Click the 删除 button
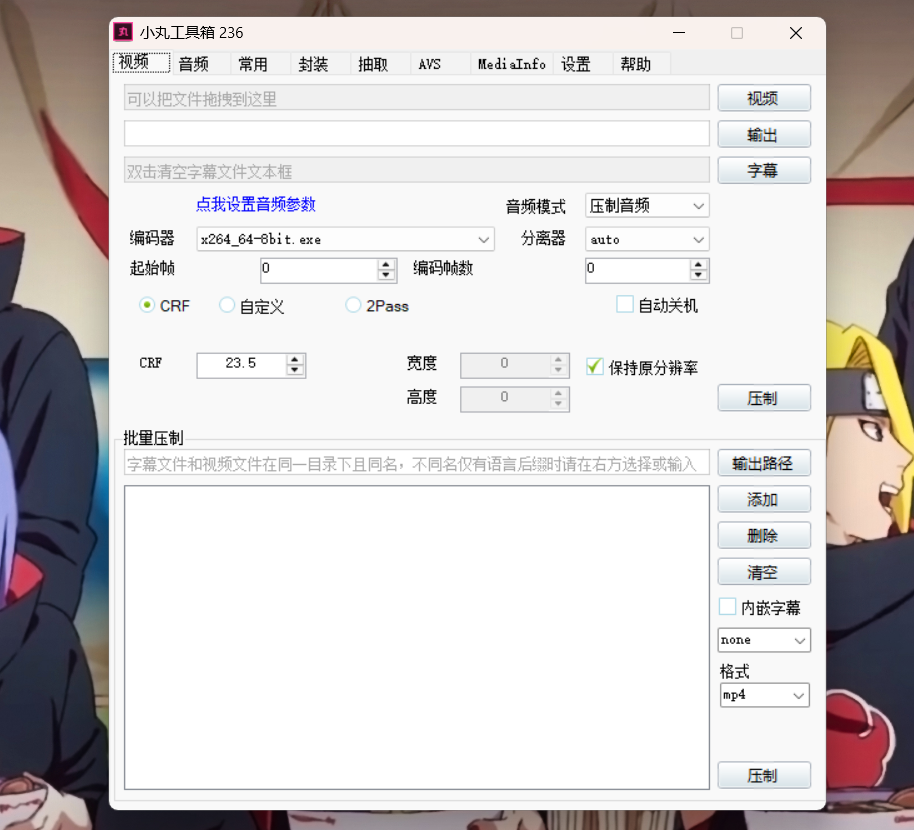 pyautogui.click(x=764, y=536)
